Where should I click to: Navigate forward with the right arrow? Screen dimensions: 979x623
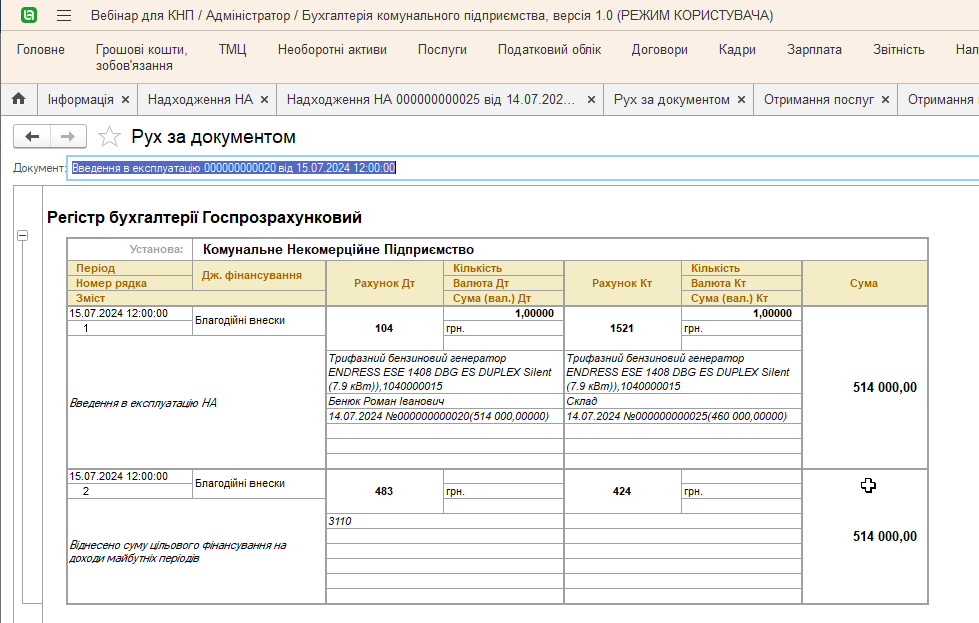click(68, 137)
